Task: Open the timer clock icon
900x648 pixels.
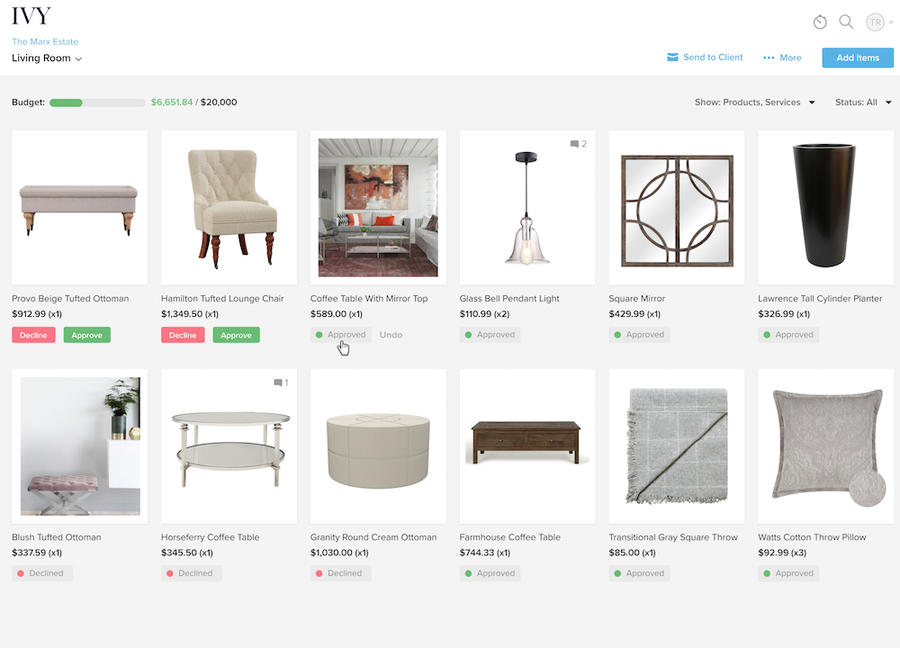Action: (x=820, y=22)
